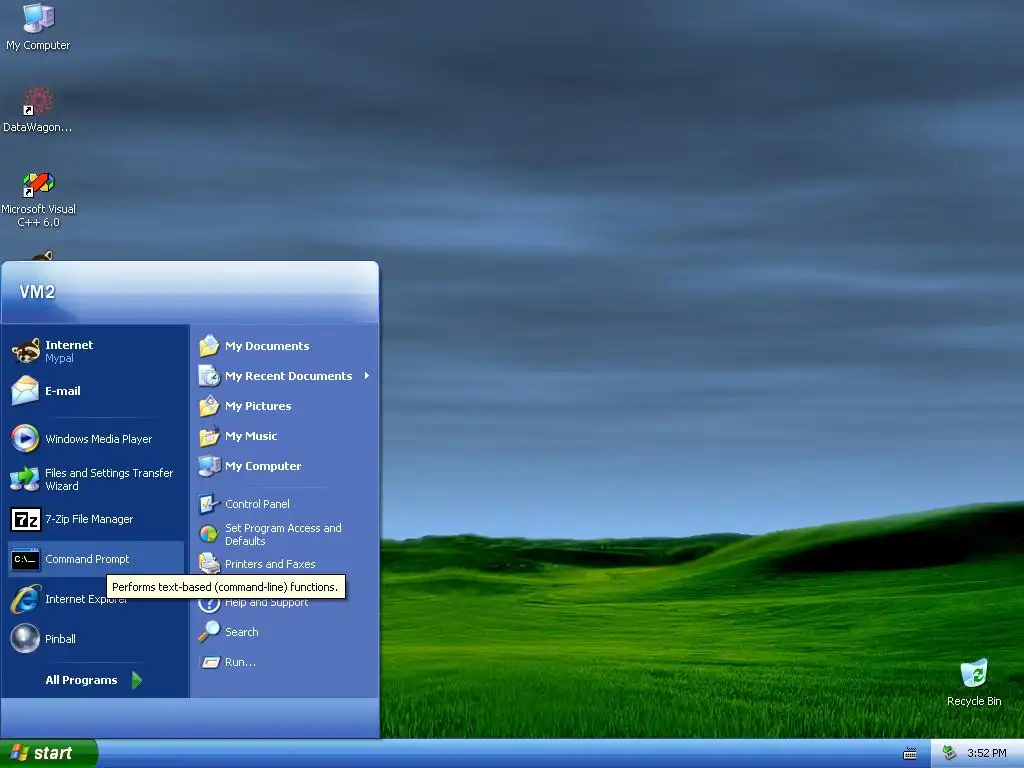Viewport: 1024px width, 768px height.
Task: Open My Pictures label
Action: (258, 406)
